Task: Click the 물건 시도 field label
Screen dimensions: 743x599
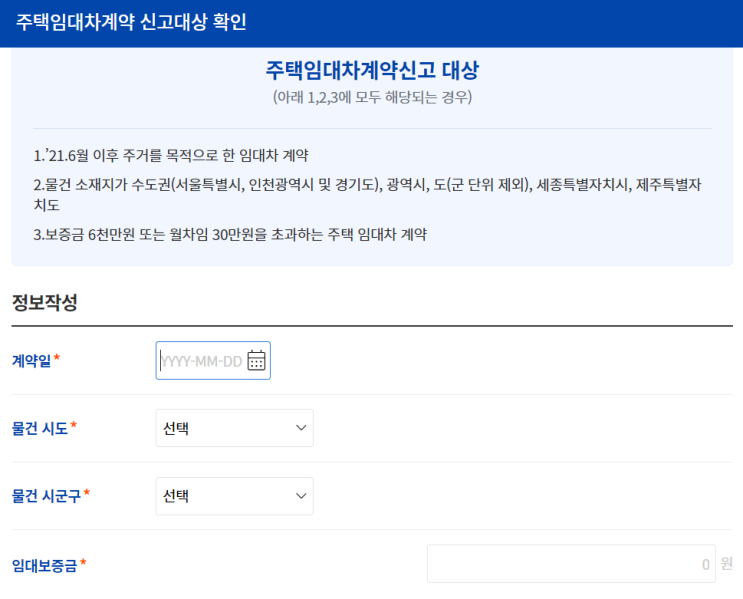Action: pyautogui.click(x=40, y=428)
